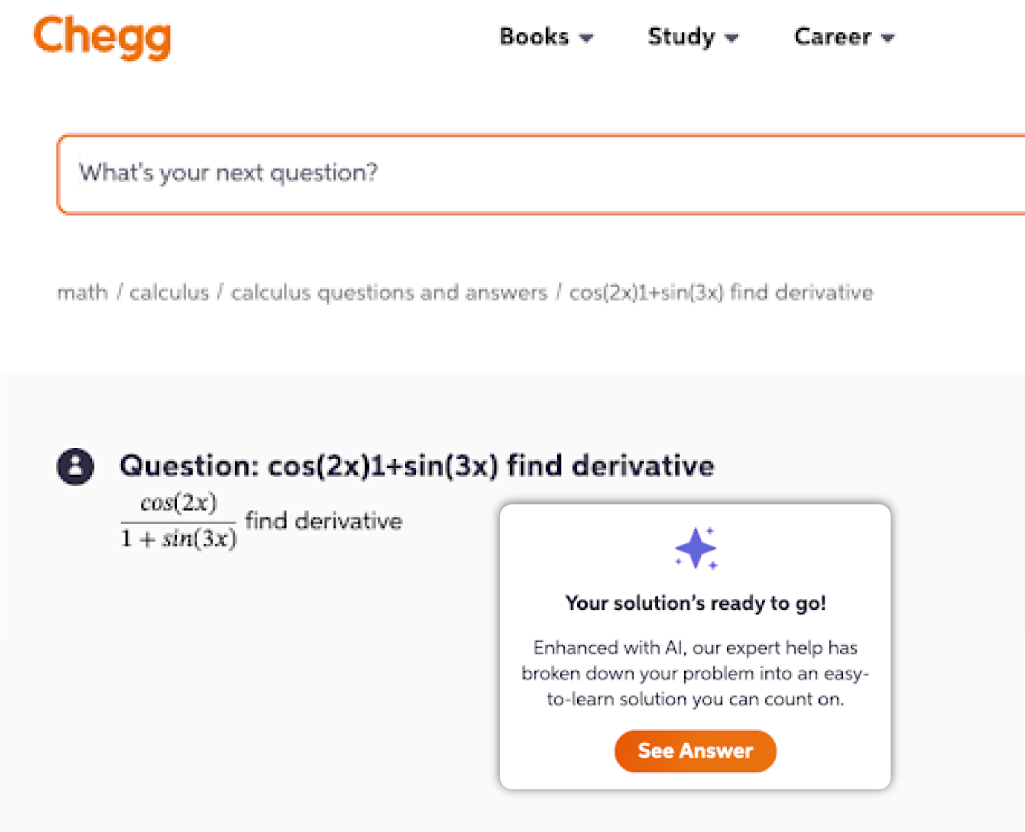
Task: Expand the Career dropdown arrow
Action: coord(888,39)
